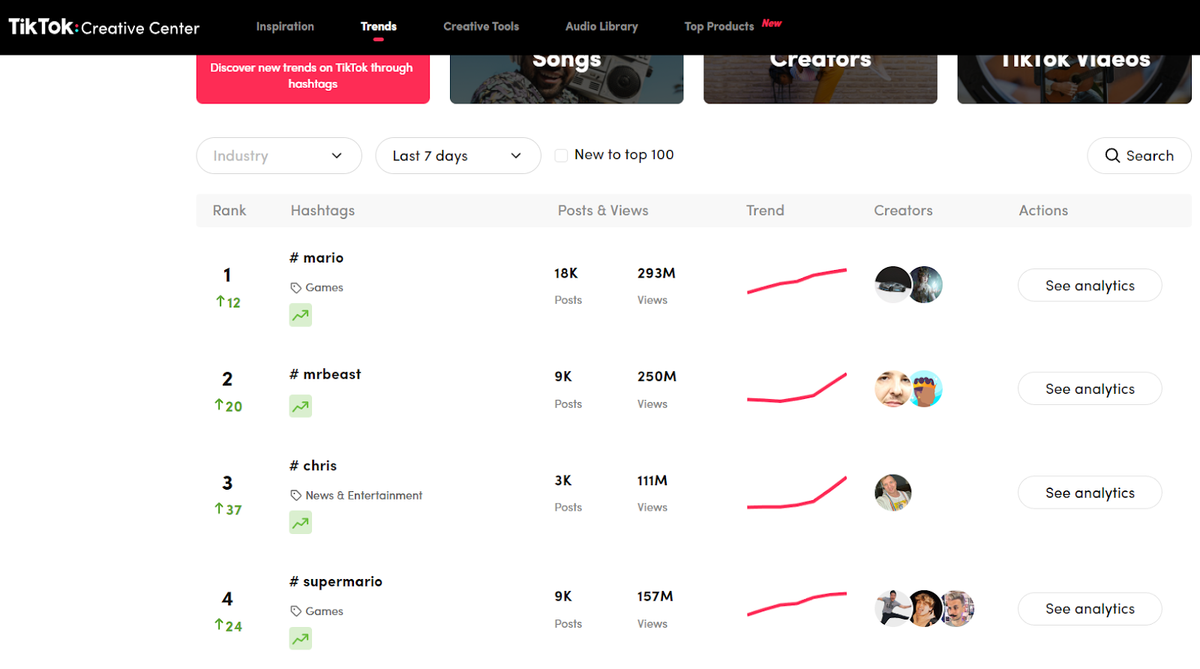Select the Trends menu item
The height and width of the screenshot is (669, 1200).
click(379, 27)
